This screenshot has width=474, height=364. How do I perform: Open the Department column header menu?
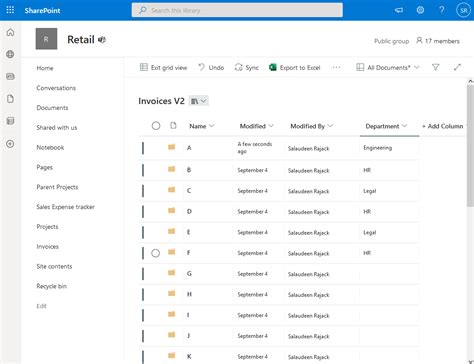point(386,126)
